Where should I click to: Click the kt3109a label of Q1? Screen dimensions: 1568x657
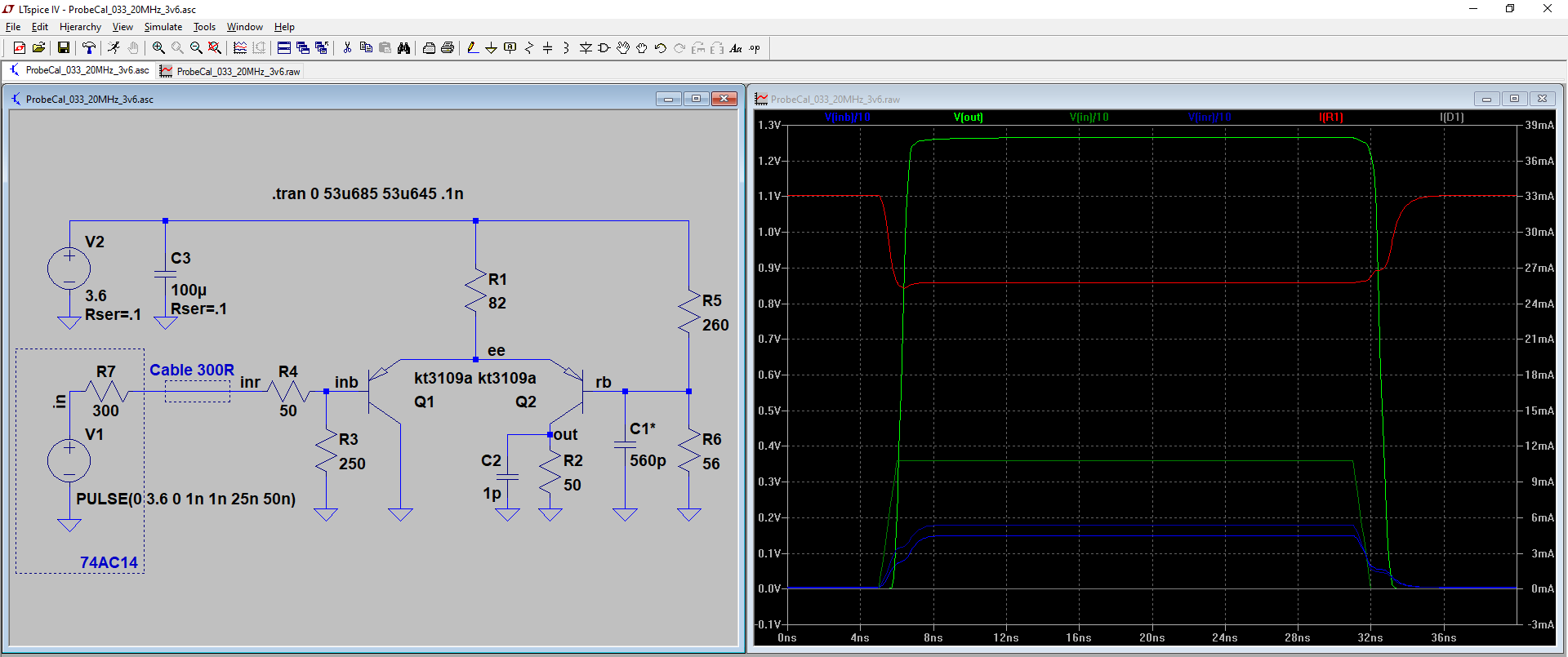coord(443,378)
